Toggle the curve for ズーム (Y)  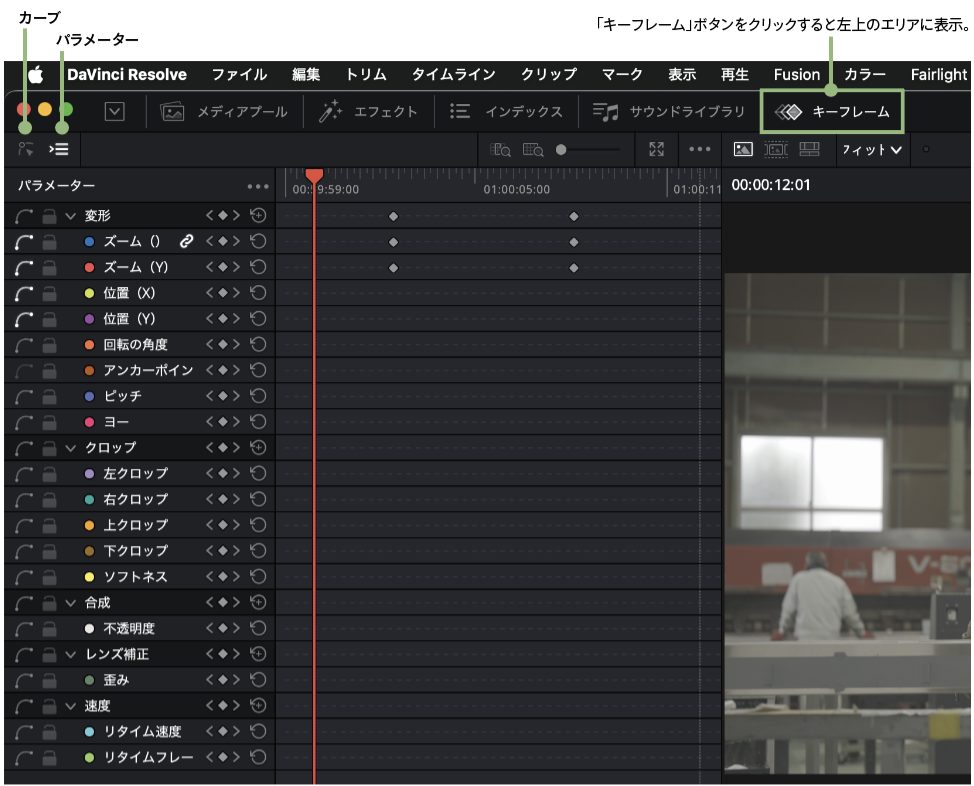[25, 267]
